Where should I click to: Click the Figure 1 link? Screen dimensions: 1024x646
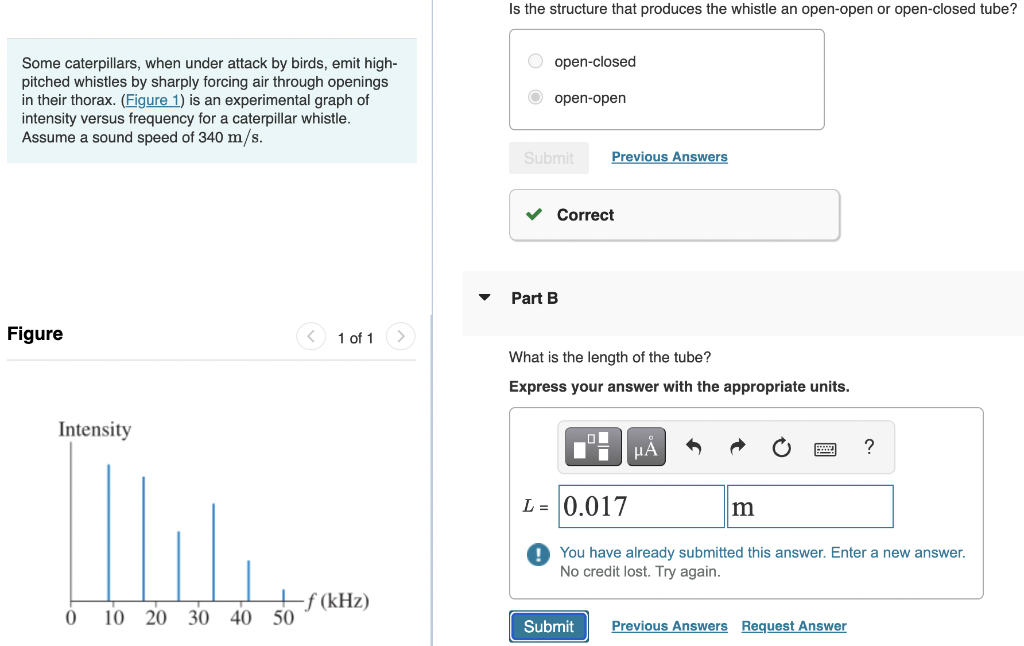[152, 100]
